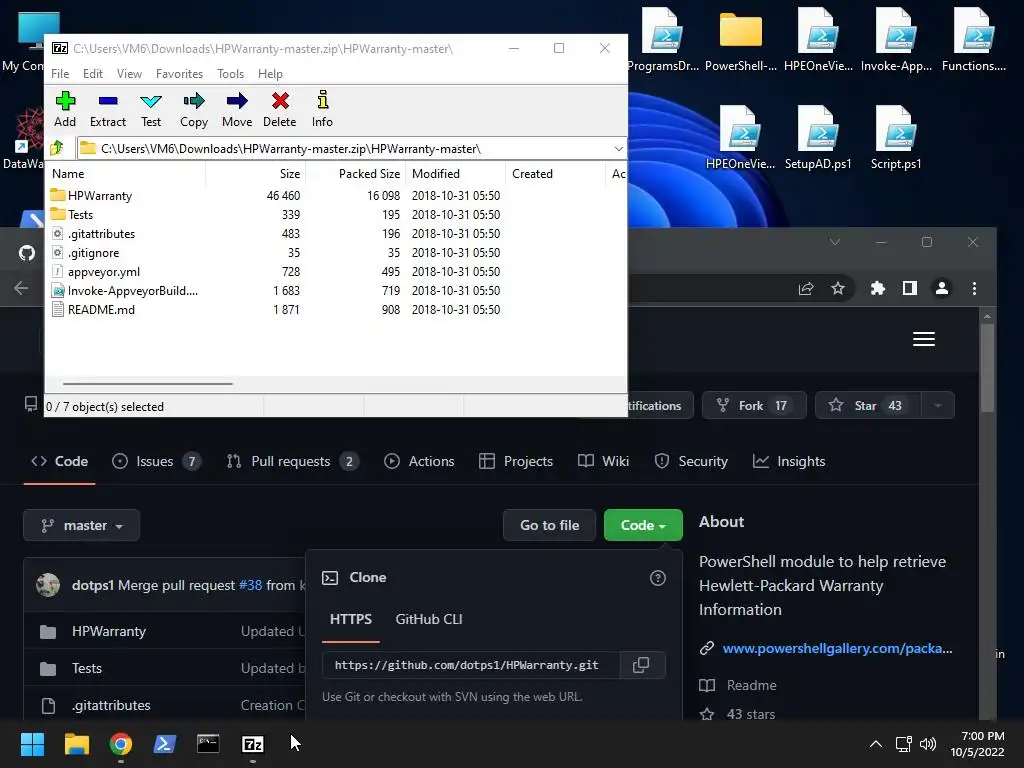1024x768 pixels.
Task: Star the repository
Action: [869, 406]
